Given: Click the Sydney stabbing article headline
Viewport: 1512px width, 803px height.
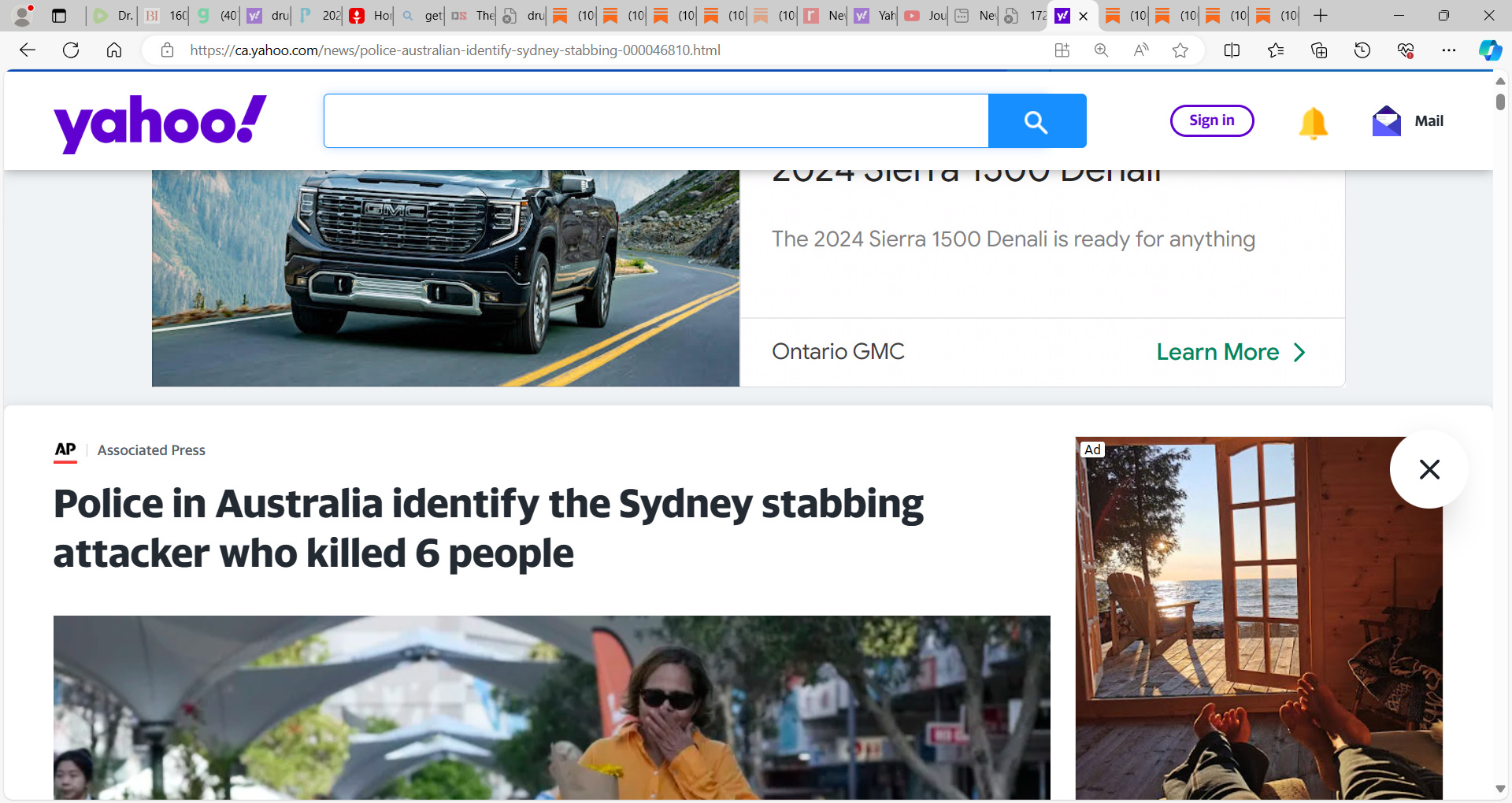Looking at the screenshot, I should point(488,528).
